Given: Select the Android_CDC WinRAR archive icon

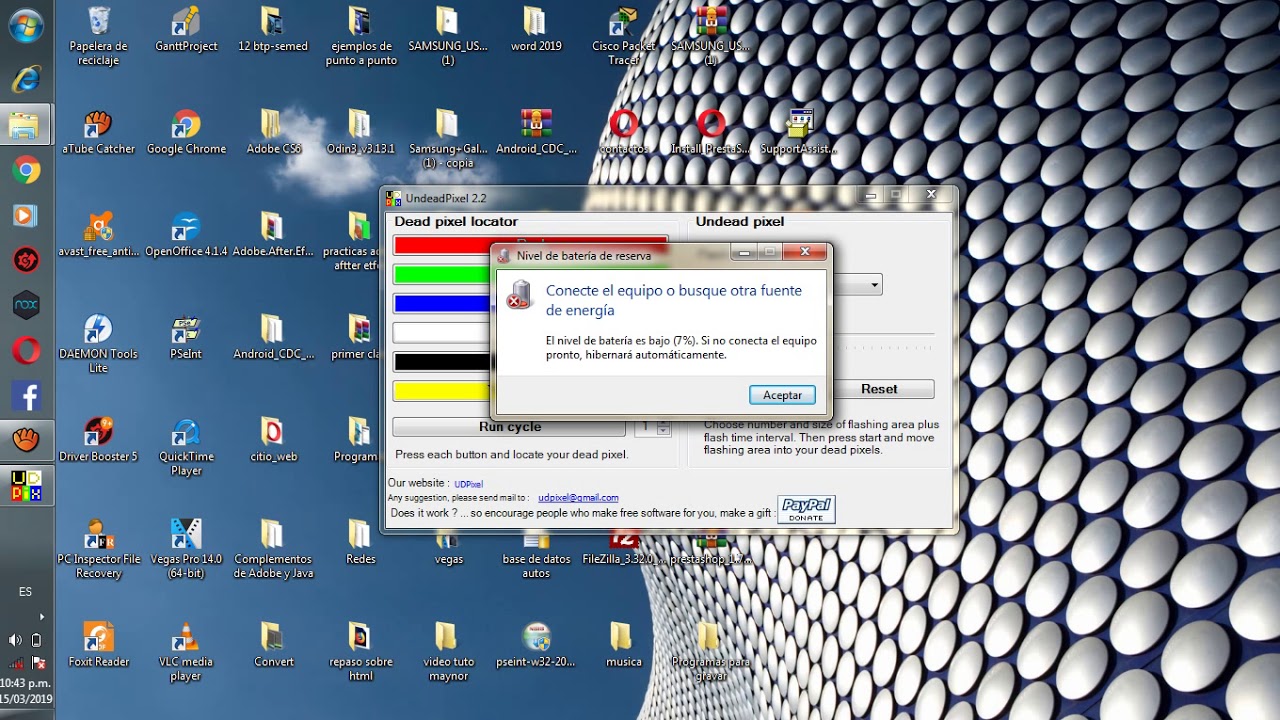Looking at the screenshot, I should point(536,133).
